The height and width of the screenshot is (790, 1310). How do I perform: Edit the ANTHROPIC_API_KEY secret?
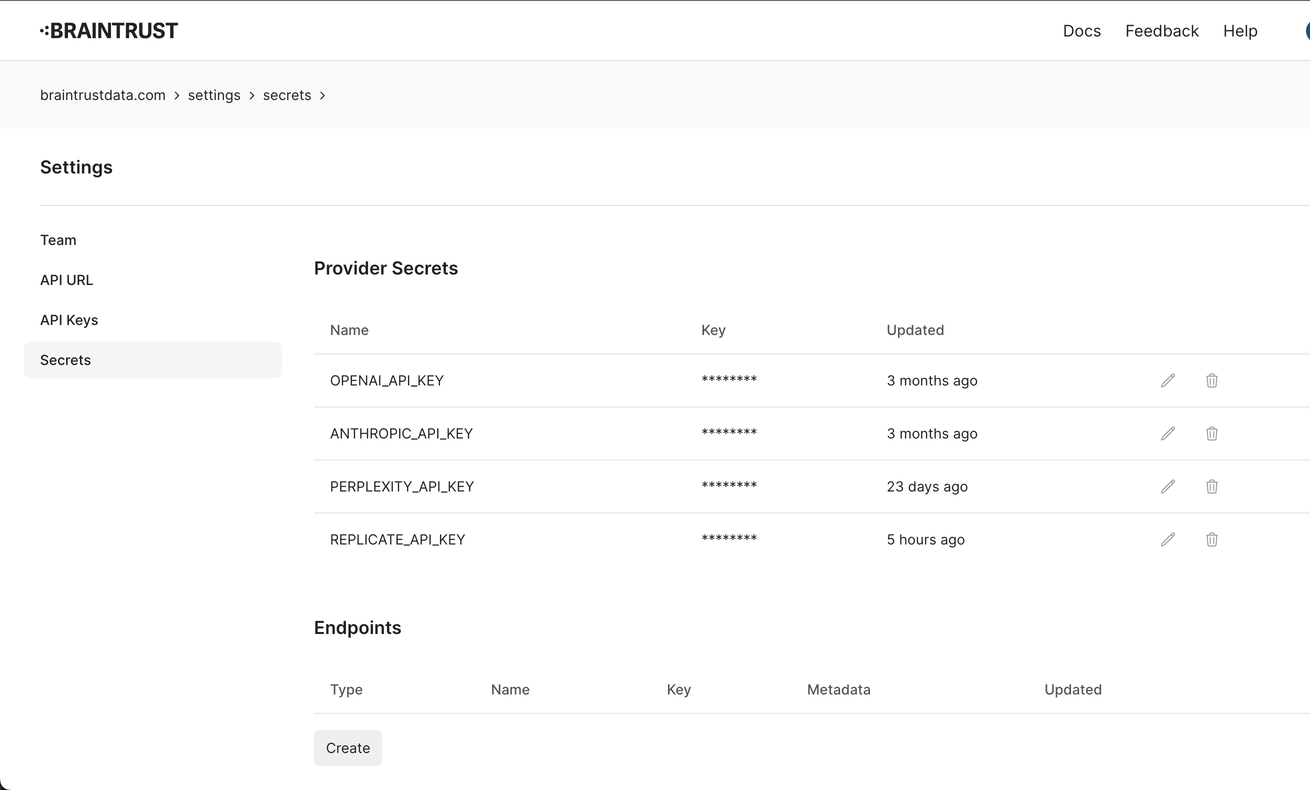tap(1168, 433)
